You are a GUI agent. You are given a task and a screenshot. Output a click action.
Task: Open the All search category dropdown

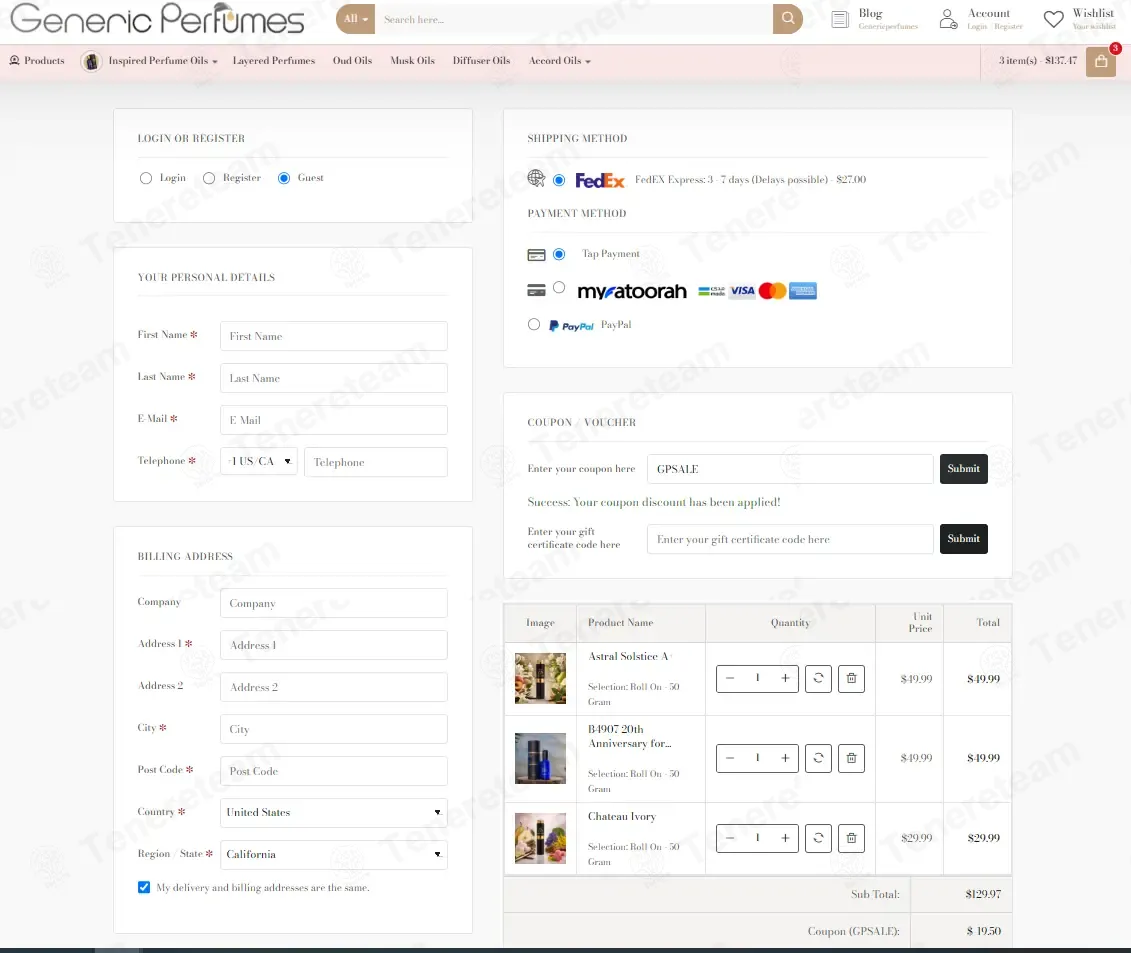pyautogui.click(x=356, y=19)
